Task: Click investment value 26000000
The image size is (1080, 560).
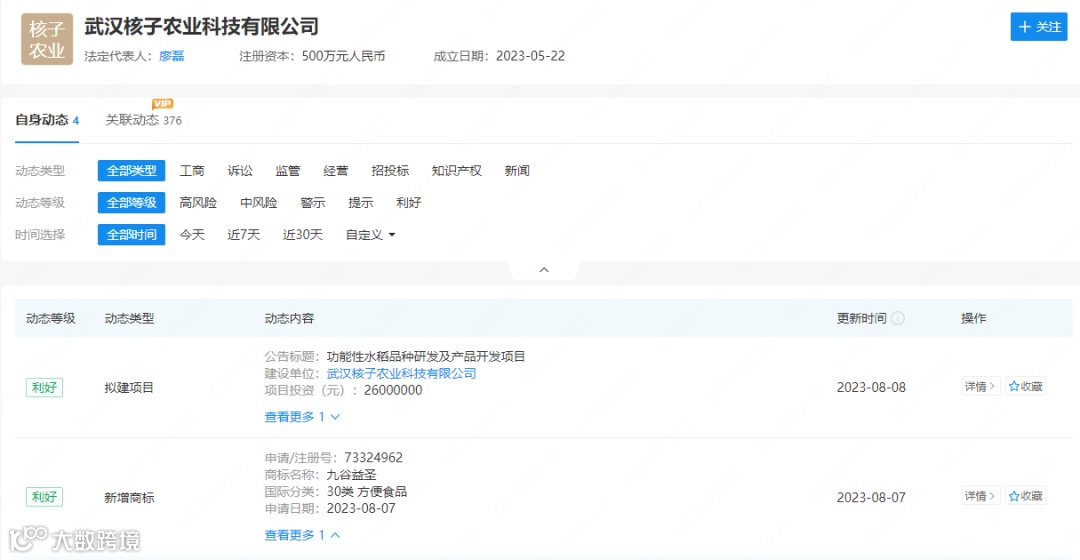Action: click(393, 390)
